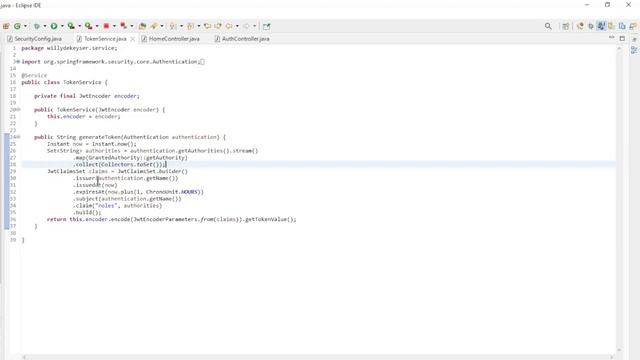640x360 pixels.
Task: Open the dropdown beside the red Stop icon
Action: [114, 26]
